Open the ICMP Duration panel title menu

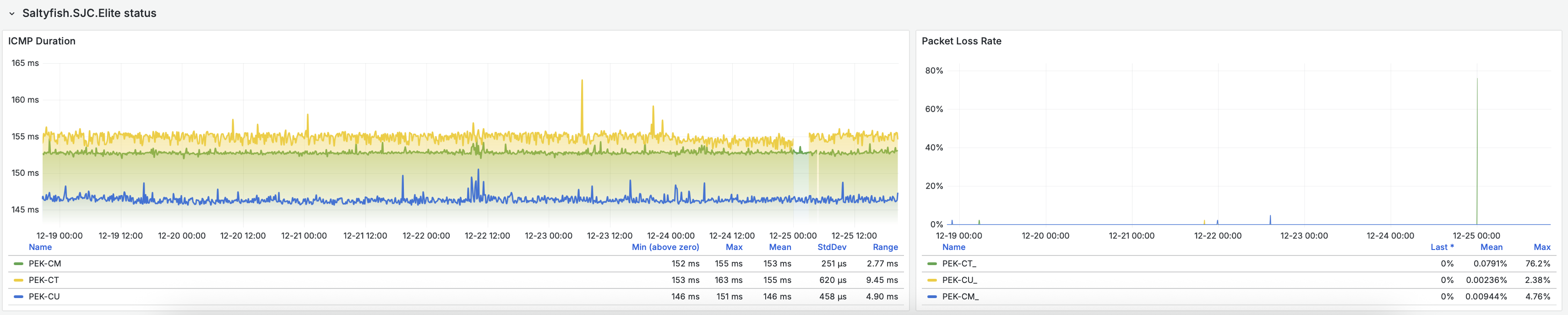(41, 41)
